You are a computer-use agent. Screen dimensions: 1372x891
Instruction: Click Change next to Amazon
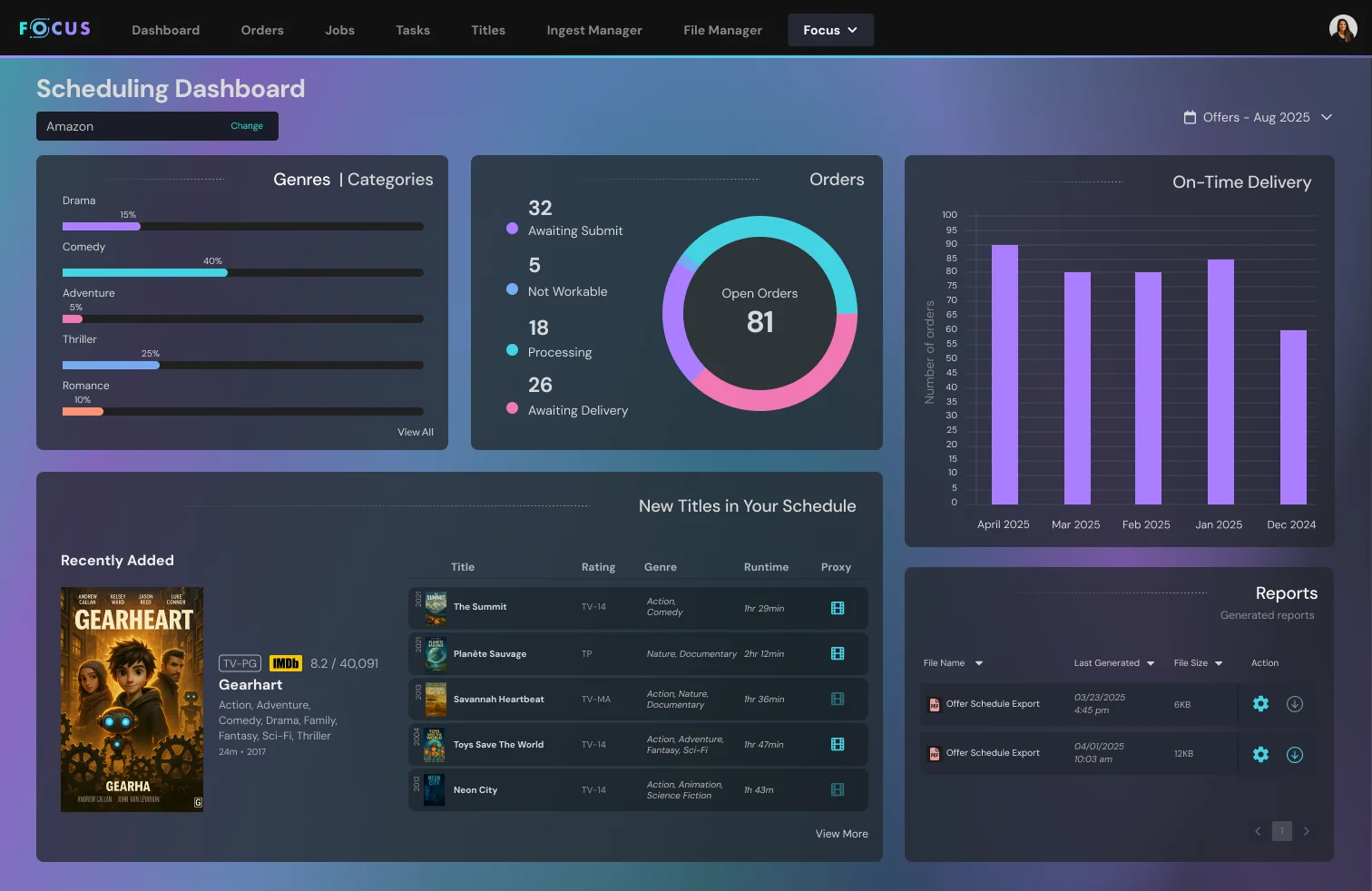click(x=247, y=126)
